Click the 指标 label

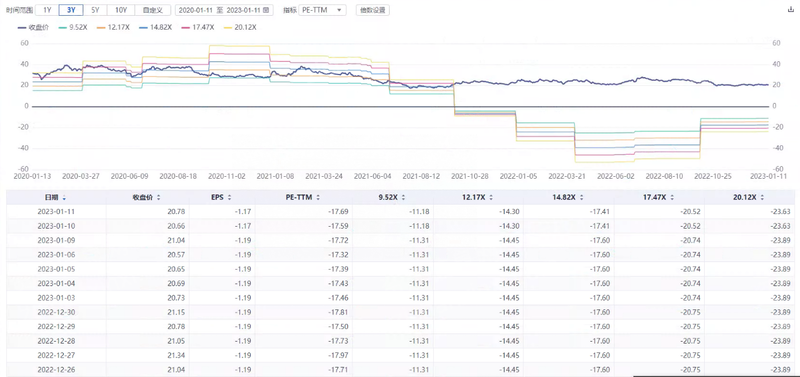click(289, 10)
